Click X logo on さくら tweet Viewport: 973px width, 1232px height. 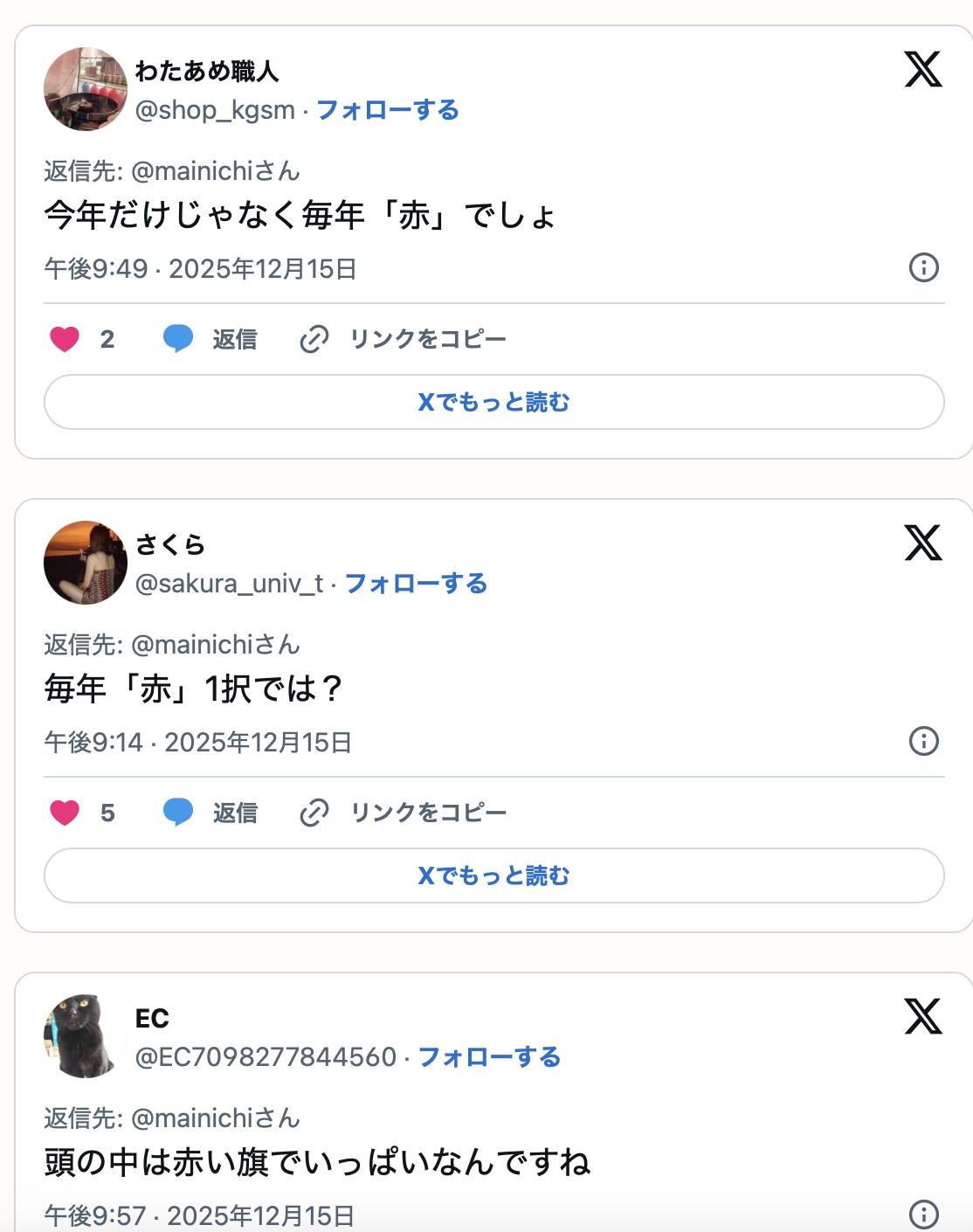tap(923, 543)
